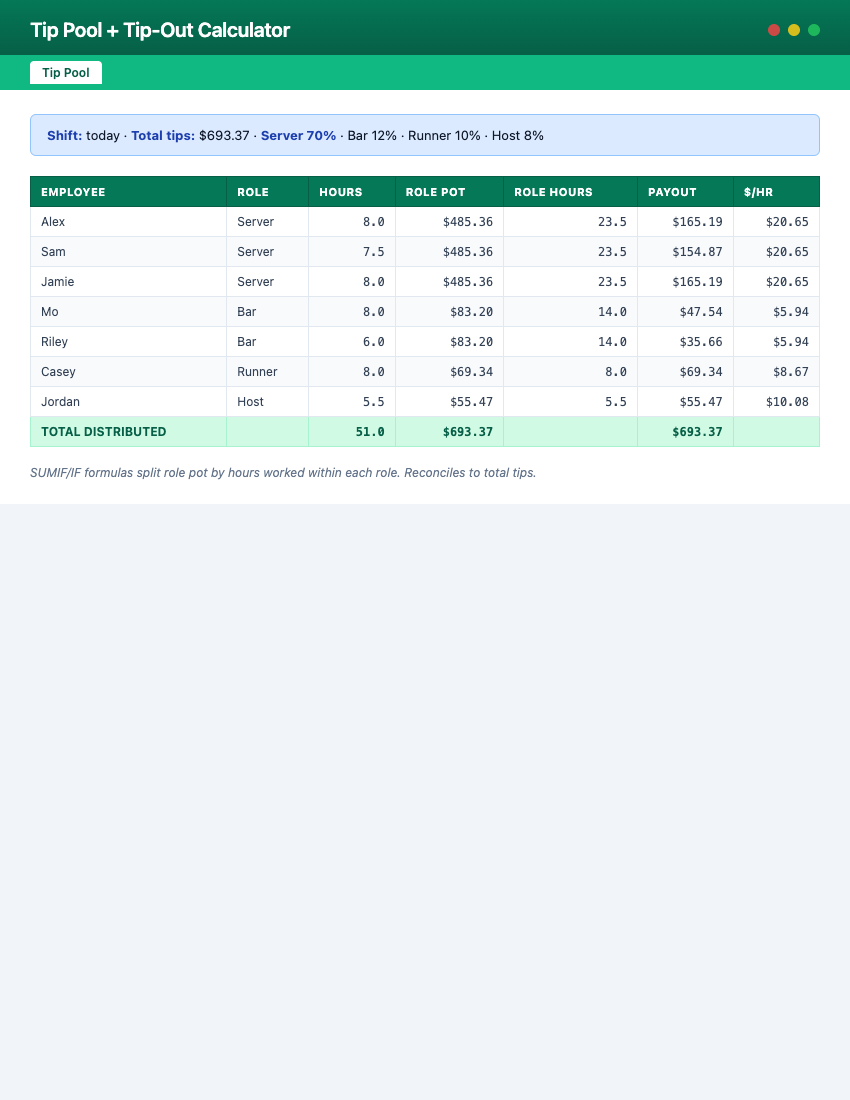Viewport: 850px width, 1100px height.
Task: Click the 'Tip Pool + Tip-Out Calculator' title
Action: (160, 30)
